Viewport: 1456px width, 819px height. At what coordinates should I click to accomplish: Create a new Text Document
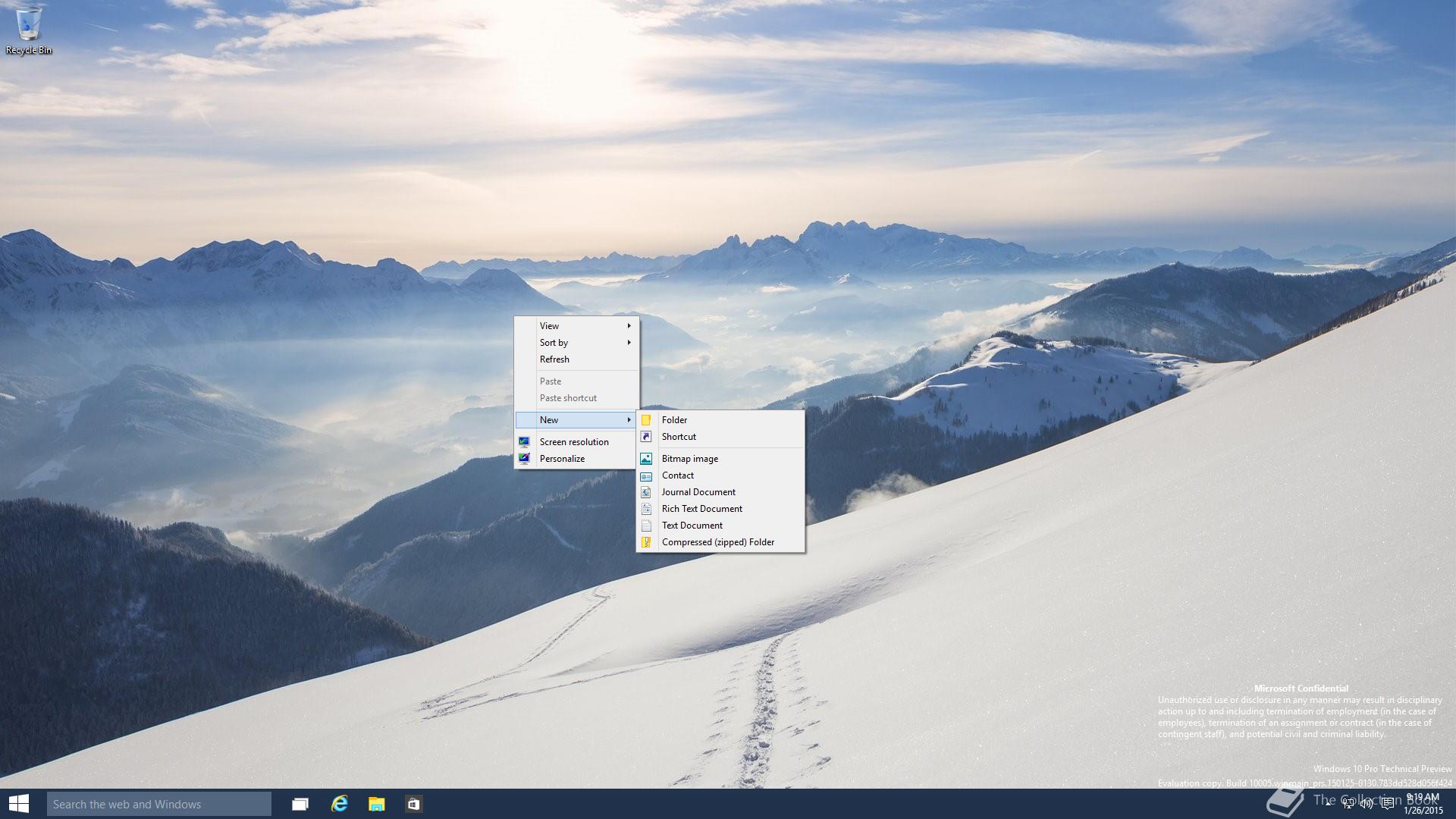(720, 526)
